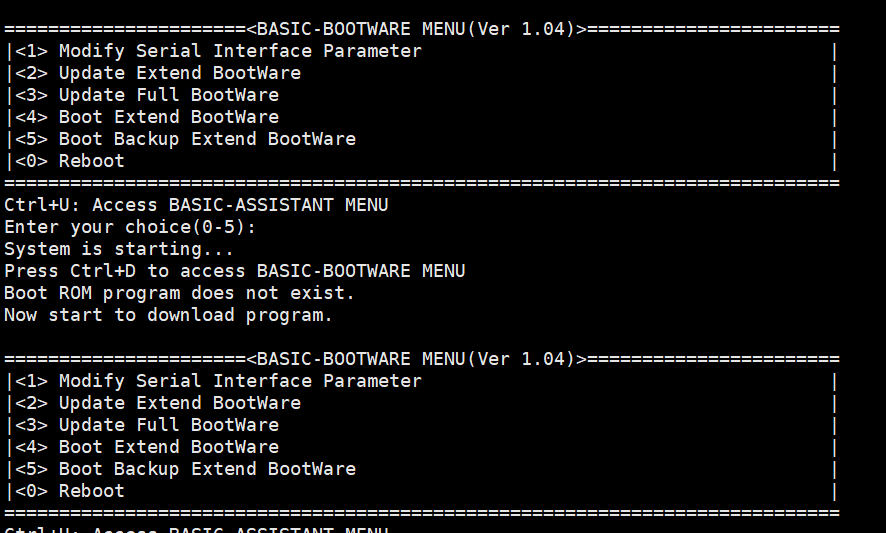Select Boot Backup Extend BootWare in second menu

click(x=206, y=469)
